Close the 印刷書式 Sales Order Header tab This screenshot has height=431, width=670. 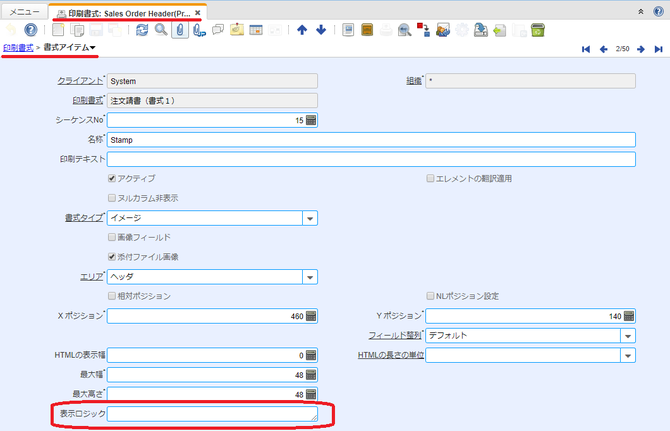tap(198, 13)
